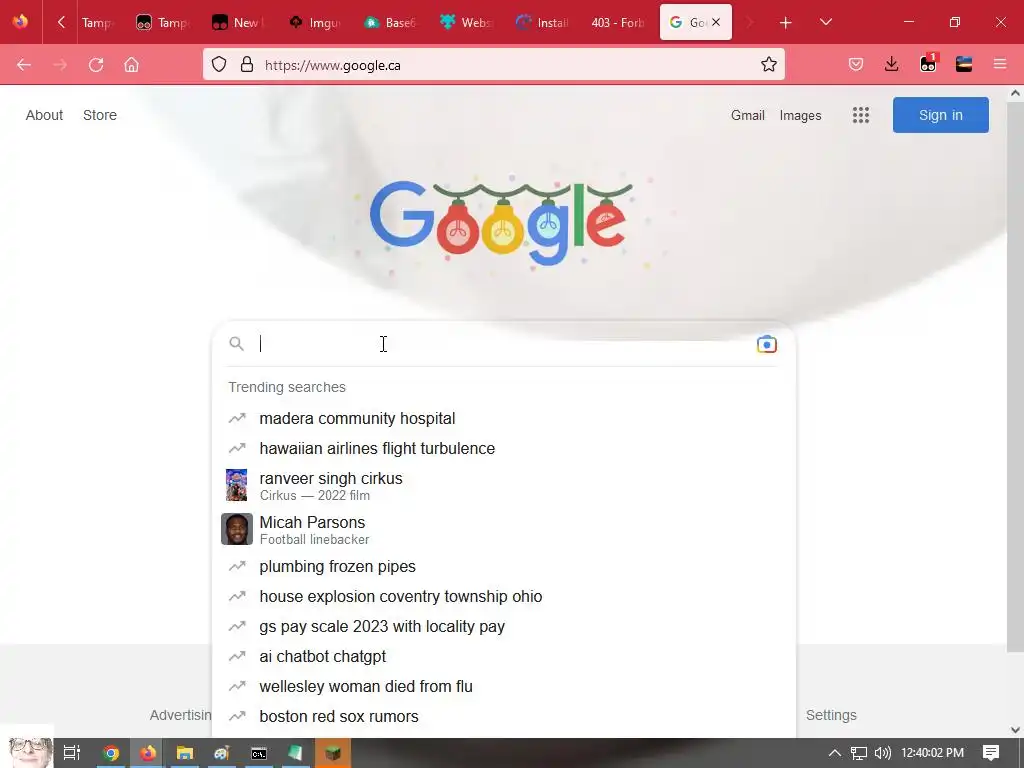The height and width of the screenshot is (768, 1024).
Task: Open the Gmail link
Action: [748, 115]
